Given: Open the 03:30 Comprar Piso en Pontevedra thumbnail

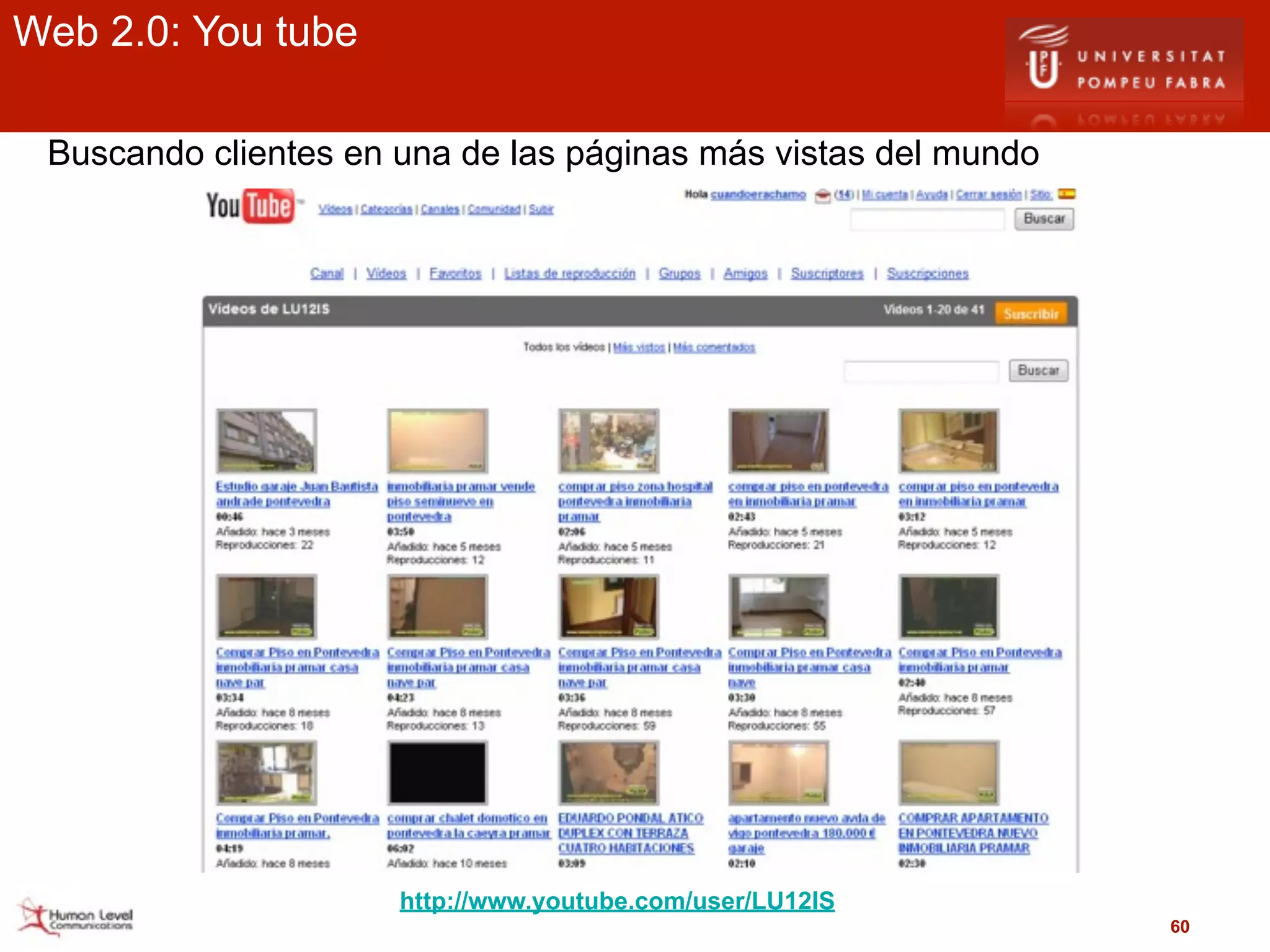Looking at the screenshot, I should (x=779, y=607).
